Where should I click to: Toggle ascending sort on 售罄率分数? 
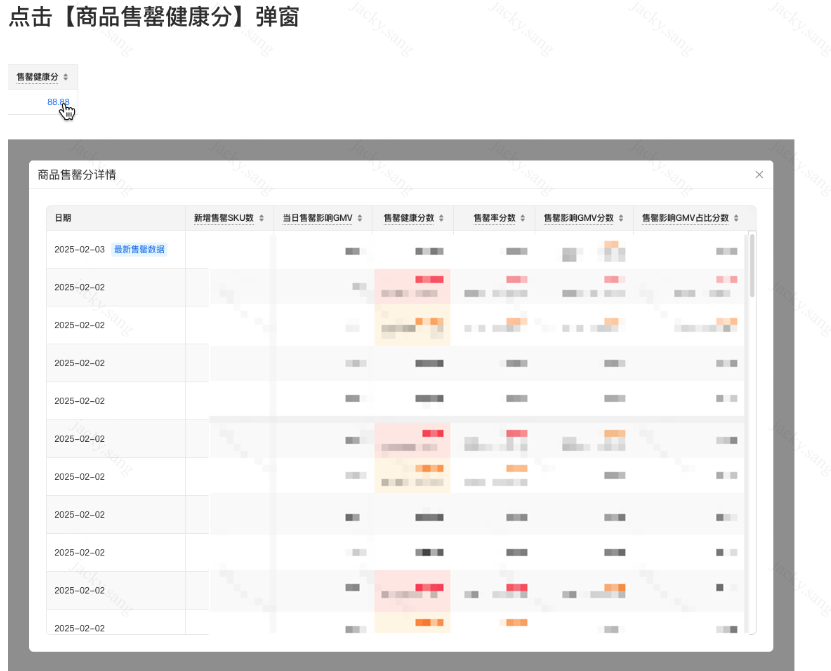(523, 217)
